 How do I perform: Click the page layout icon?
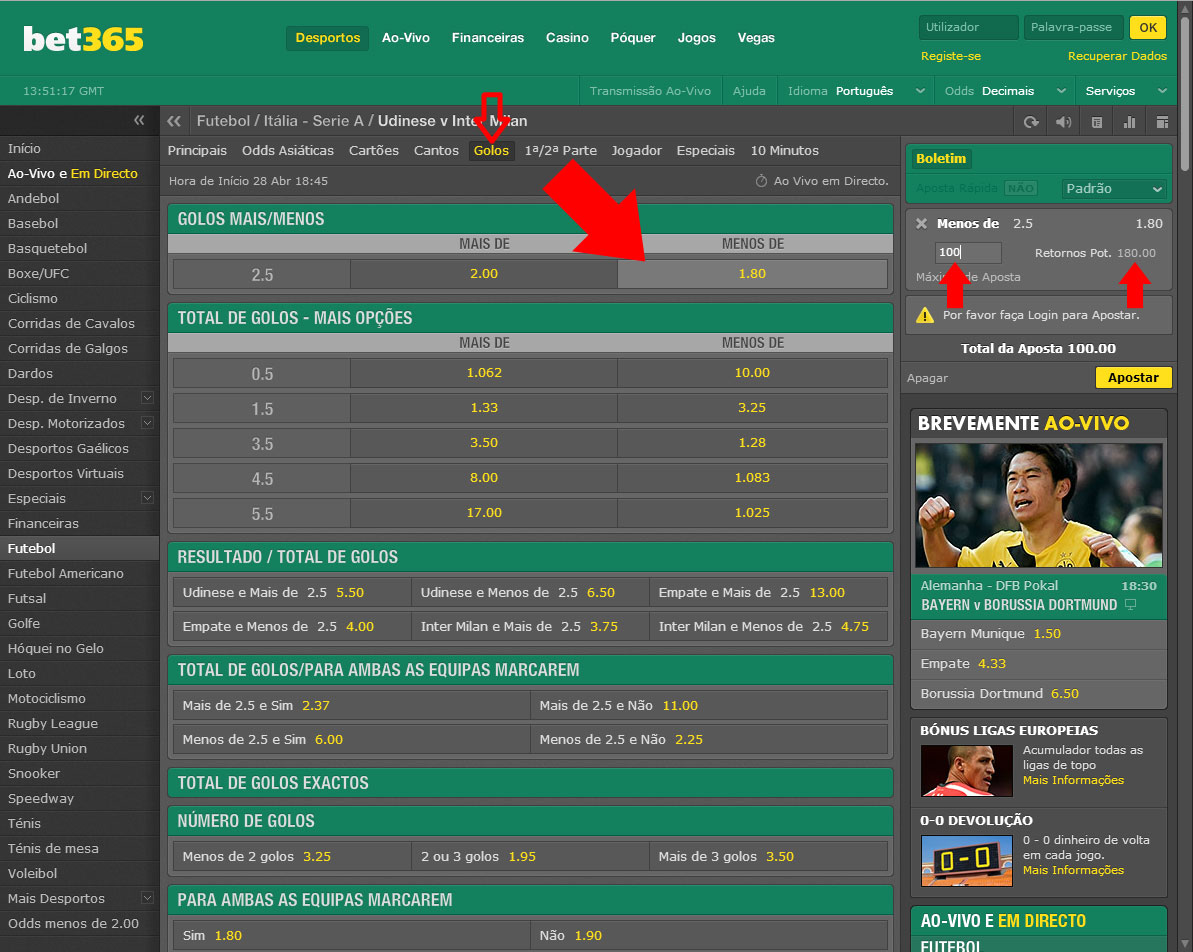[x=1162, y=122]
